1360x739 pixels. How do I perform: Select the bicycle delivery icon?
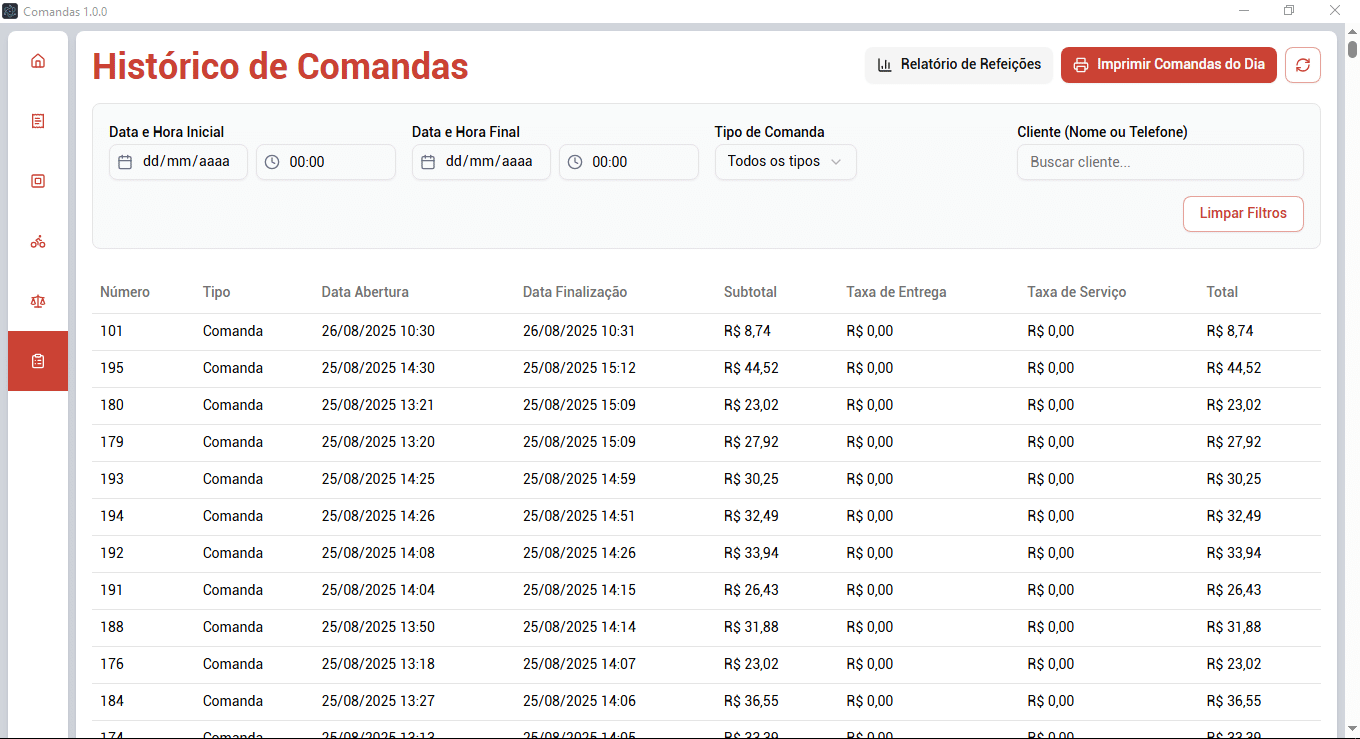(38, 241)
